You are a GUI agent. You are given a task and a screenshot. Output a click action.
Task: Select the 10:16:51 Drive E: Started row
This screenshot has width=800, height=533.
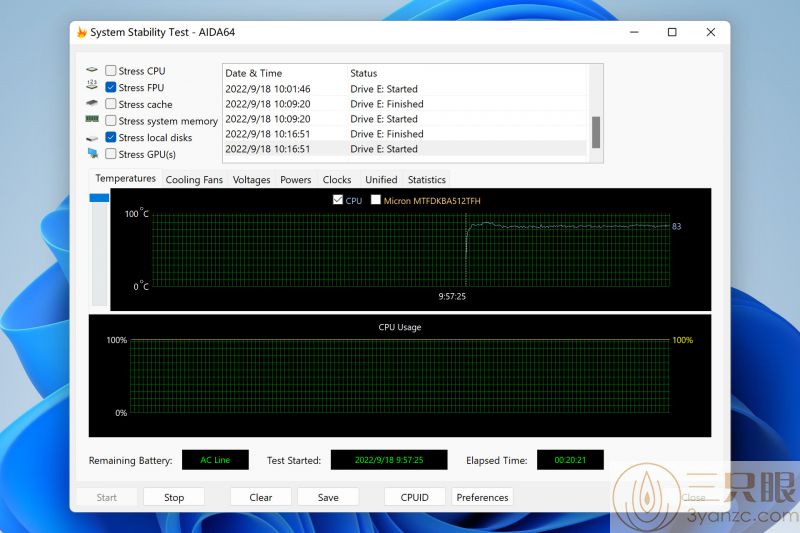pyautogui.click(x=405, y=149)
